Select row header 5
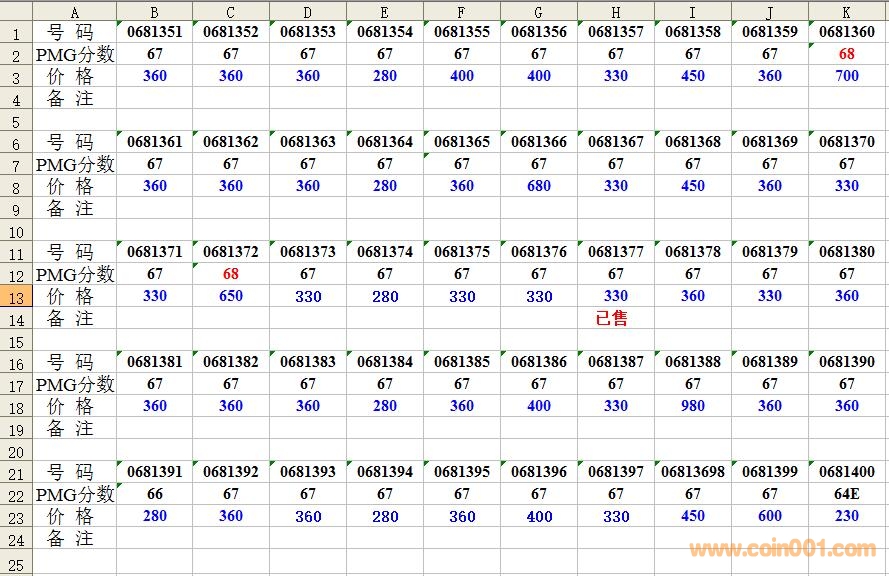Image resolution: width=889 pixels, height=576 pixels. tap(16, 120)
